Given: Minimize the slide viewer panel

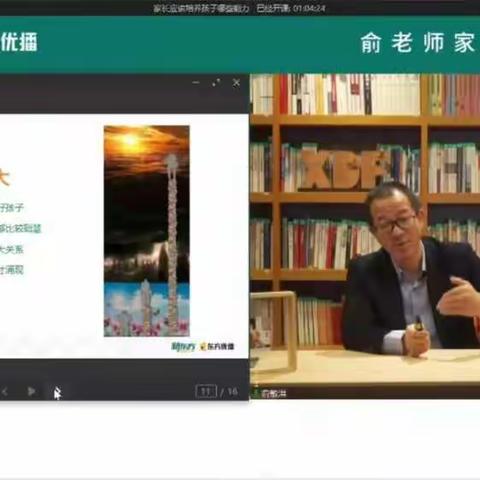Looking at the screenshot, I should pos(196,82).
